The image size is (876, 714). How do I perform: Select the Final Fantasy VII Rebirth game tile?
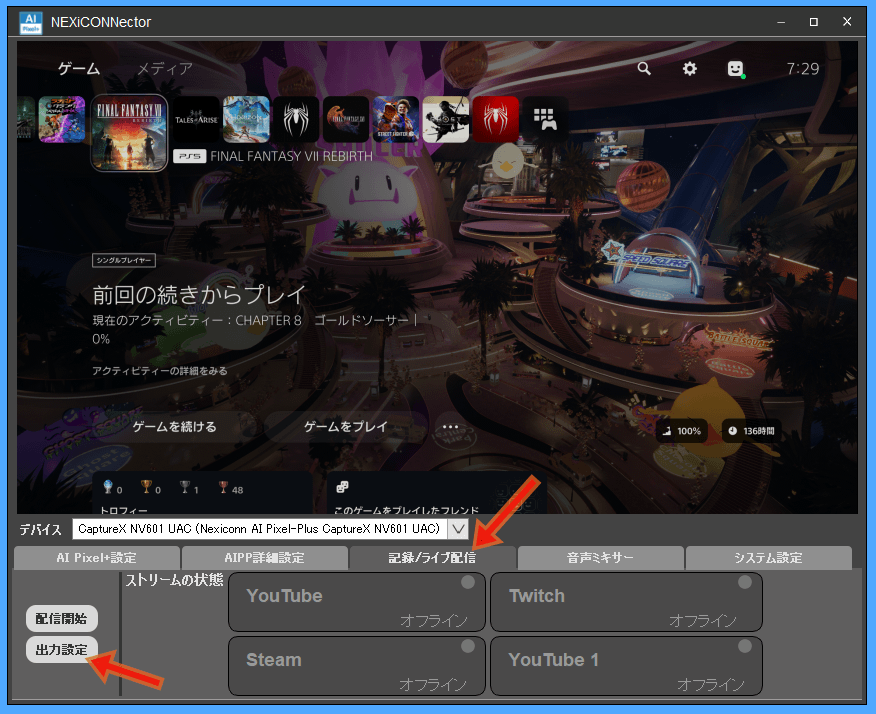(129, 132)
